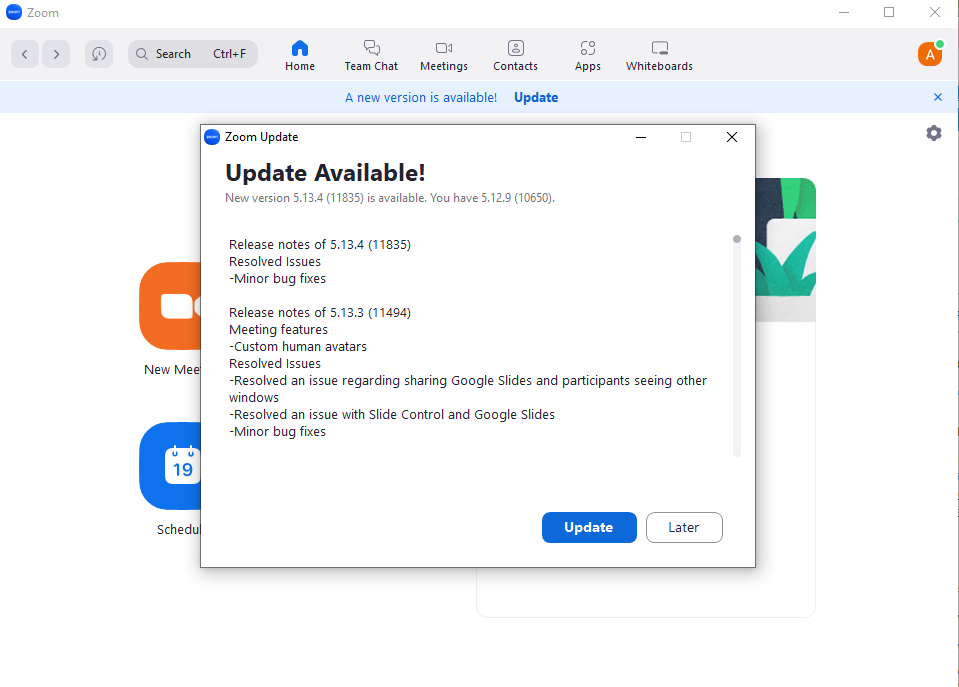Close the Zoom Update dialog
The image size is (959, 687).
point(731,137)
